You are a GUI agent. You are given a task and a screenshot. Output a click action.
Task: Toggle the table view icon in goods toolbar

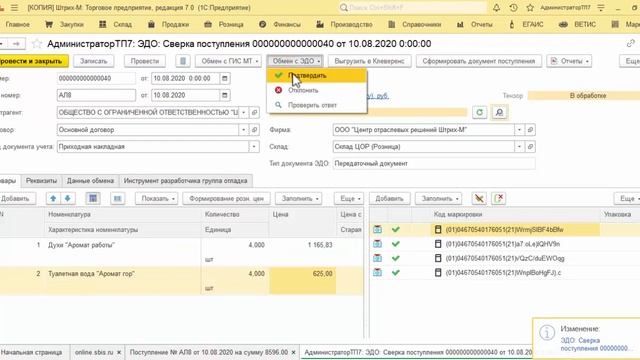[x=93, y=198]
